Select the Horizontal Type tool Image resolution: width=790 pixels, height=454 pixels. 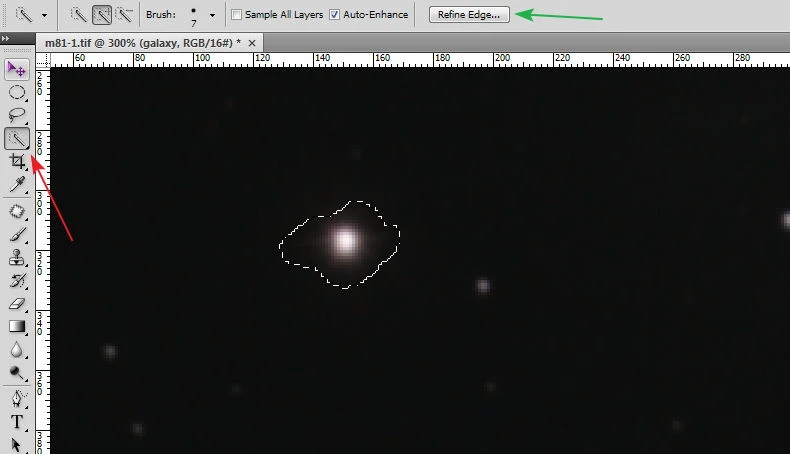[x=17, y=422]
